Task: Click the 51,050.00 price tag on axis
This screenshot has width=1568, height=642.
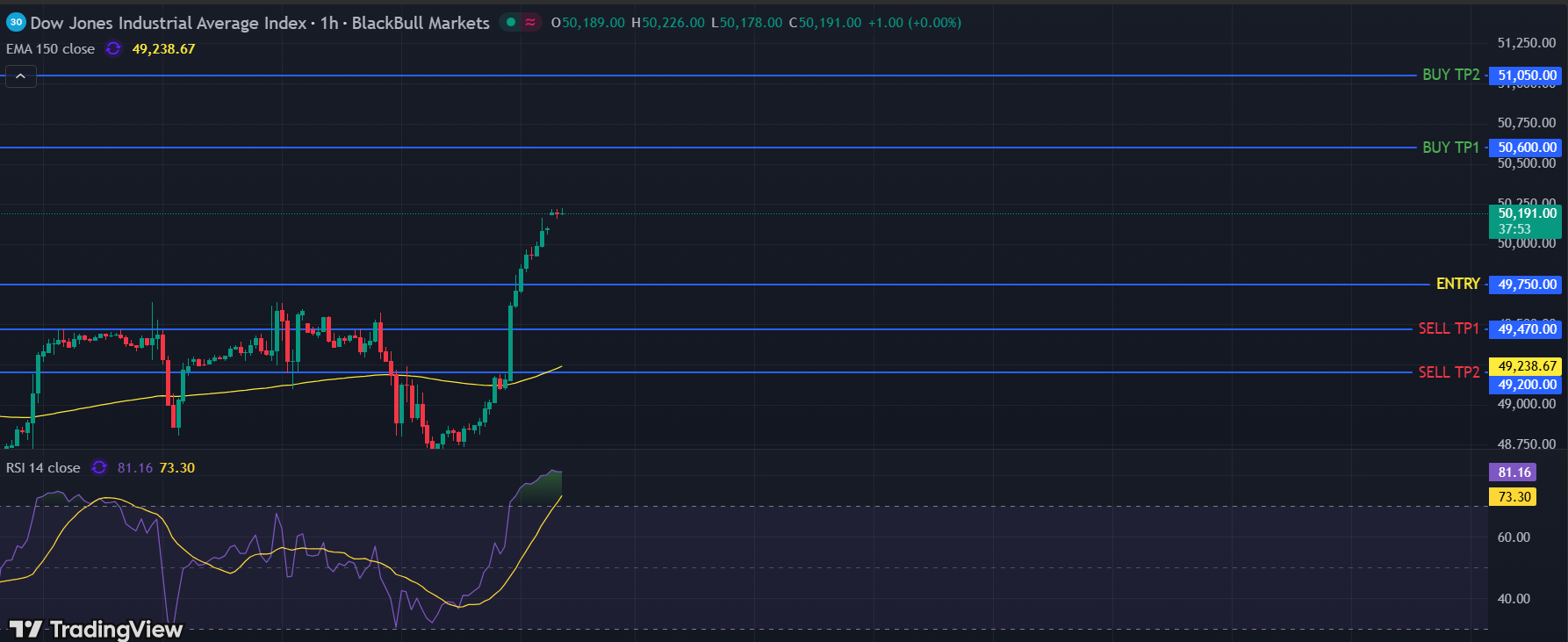Action: (1527, 76)
